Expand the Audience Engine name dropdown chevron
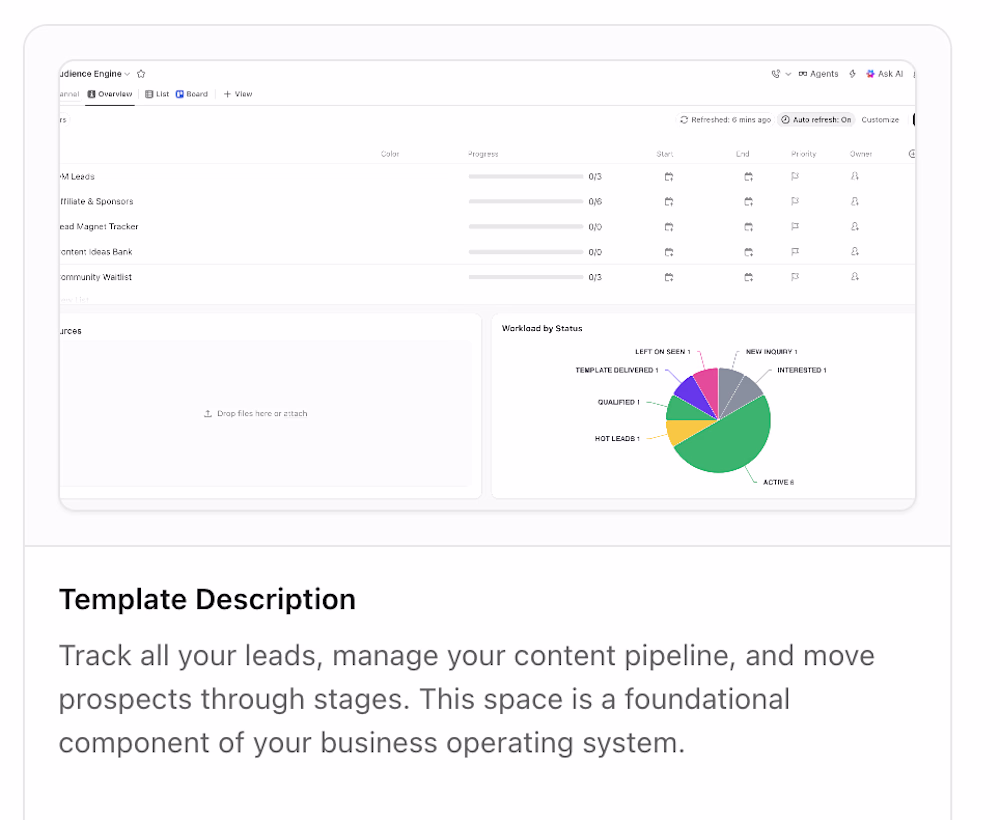 (x=127, y=74)
